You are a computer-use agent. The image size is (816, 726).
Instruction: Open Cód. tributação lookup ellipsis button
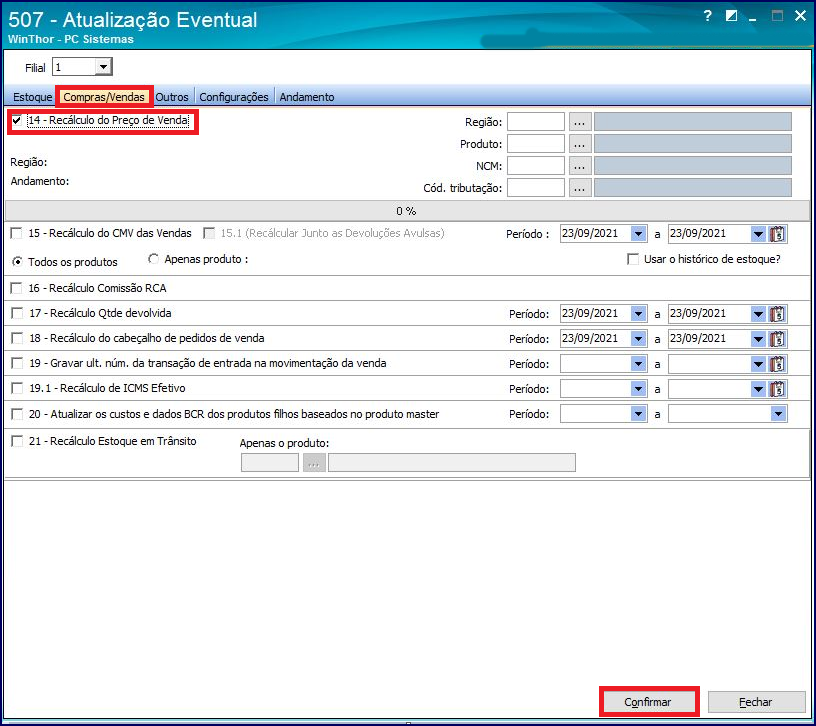pyautogui.click(x=580, y=188)
